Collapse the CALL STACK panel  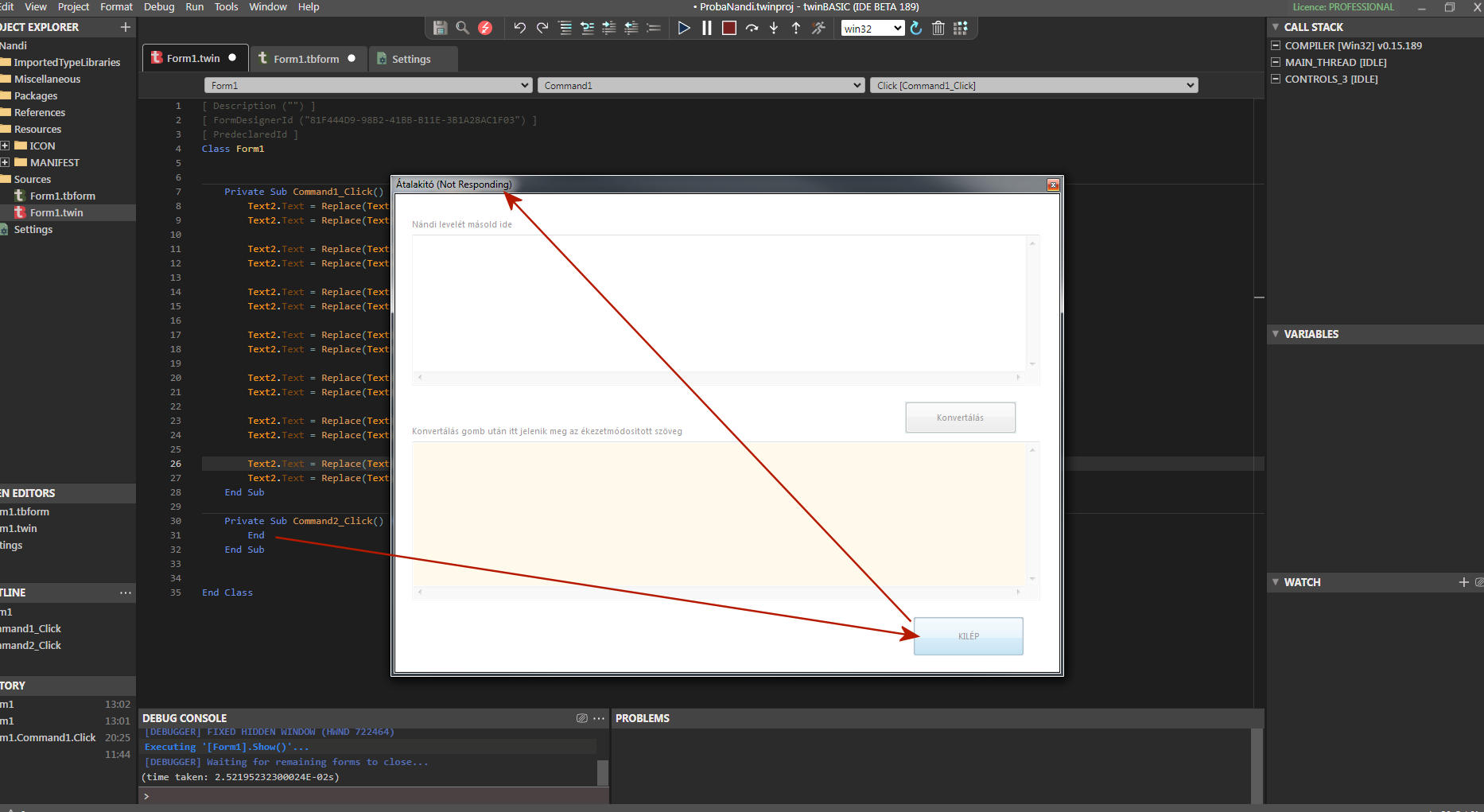click(x=1276, y=27)
